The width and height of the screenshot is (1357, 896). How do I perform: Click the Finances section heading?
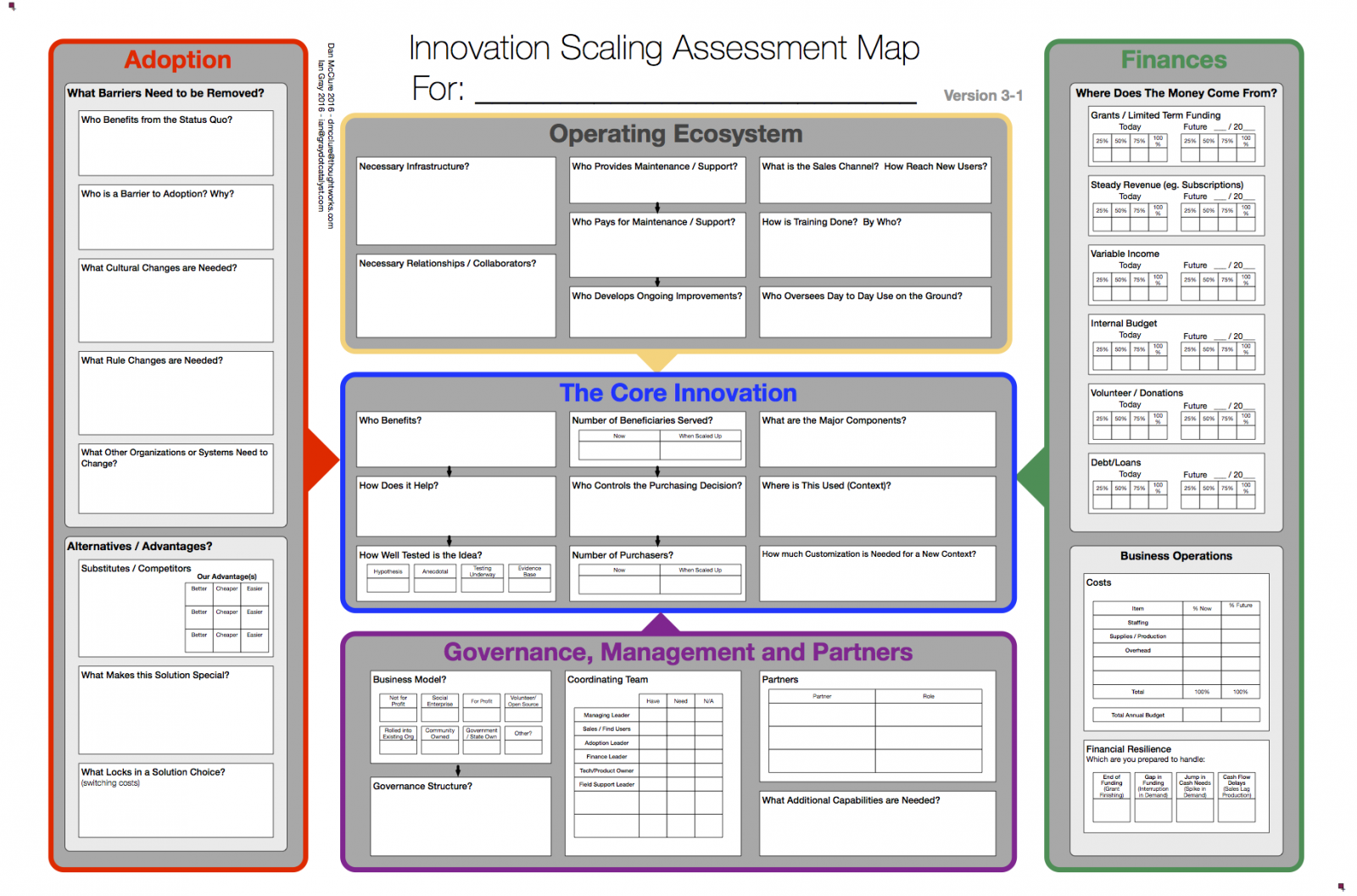pos(1174,60)
